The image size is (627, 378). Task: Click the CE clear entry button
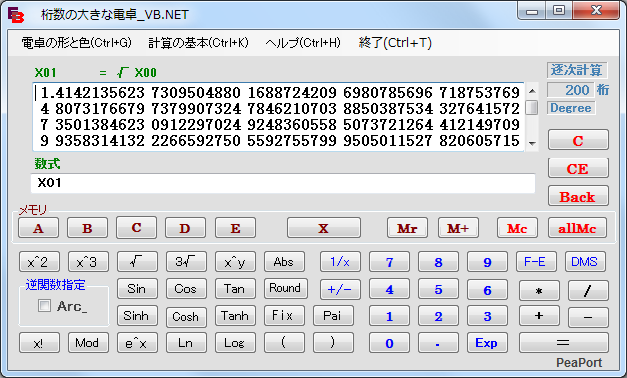[x=578, y=168]
